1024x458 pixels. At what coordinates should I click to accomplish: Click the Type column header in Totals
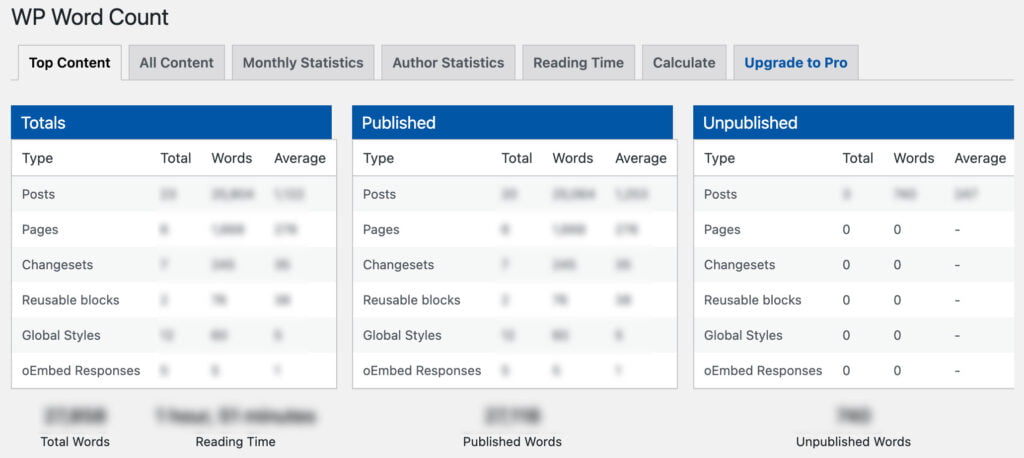(37, 158)
